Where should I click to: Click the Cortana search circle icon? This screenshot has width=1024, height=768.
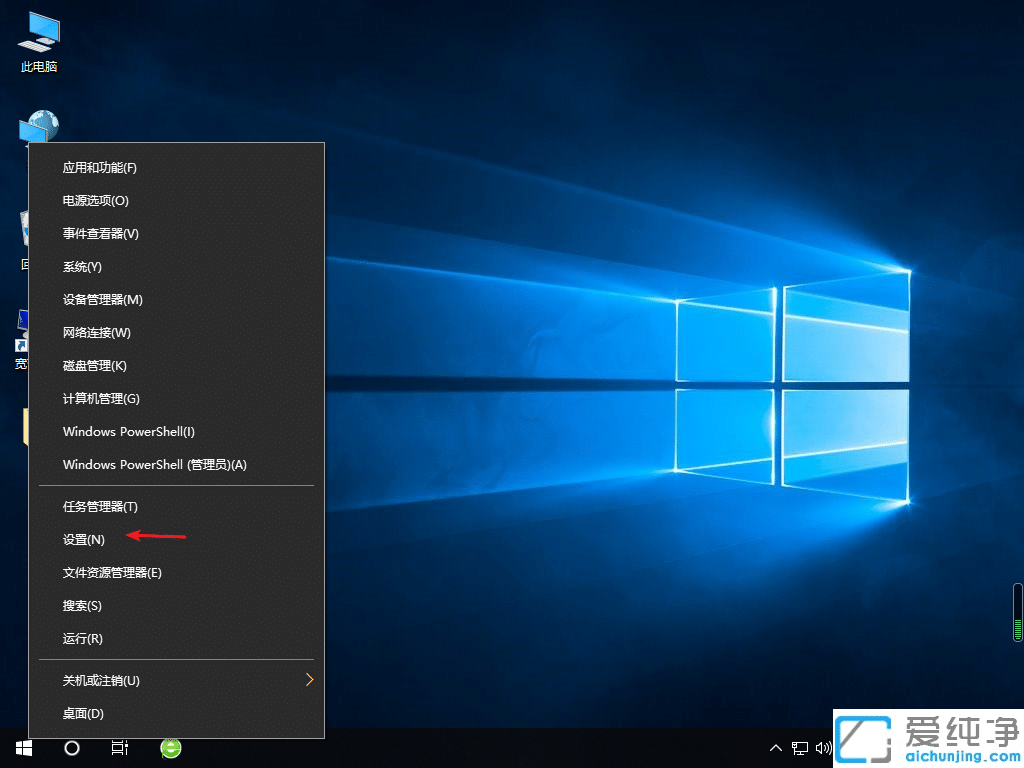click(71, 747)
